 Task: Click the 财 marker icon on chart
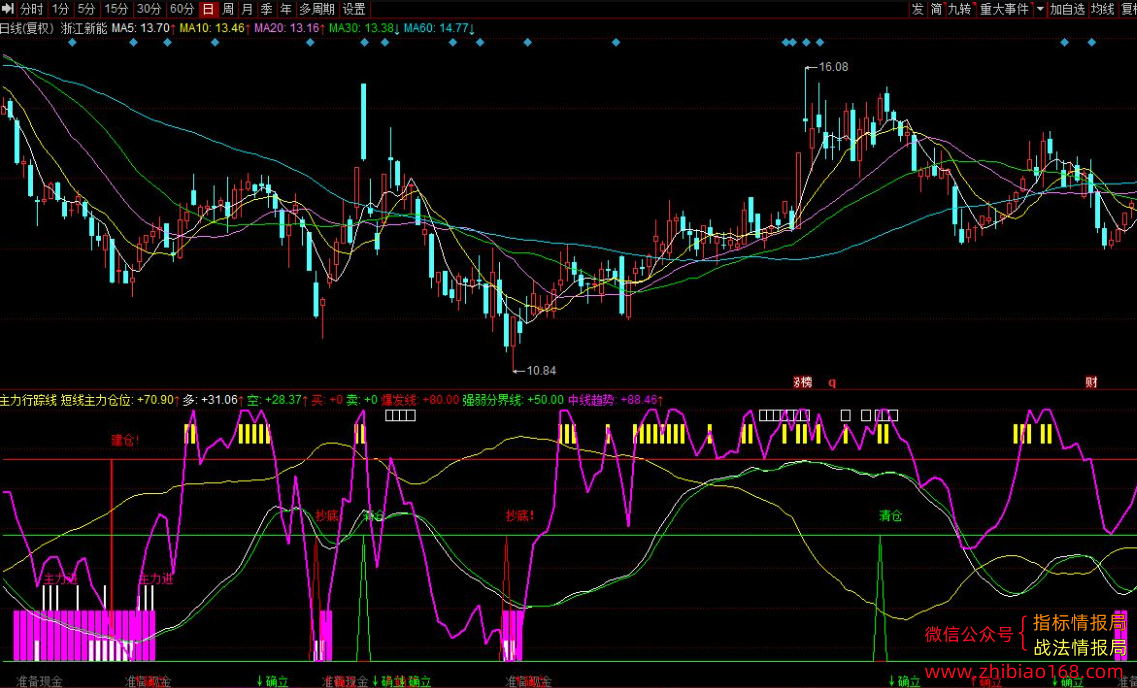click(1091, 381)
